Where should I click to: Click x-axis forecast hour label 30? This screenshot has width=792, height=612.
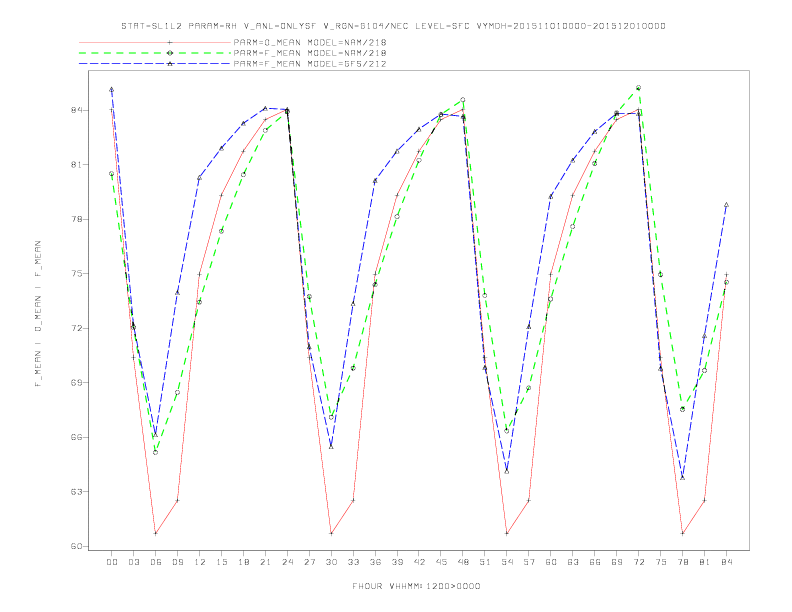(331, 562)
